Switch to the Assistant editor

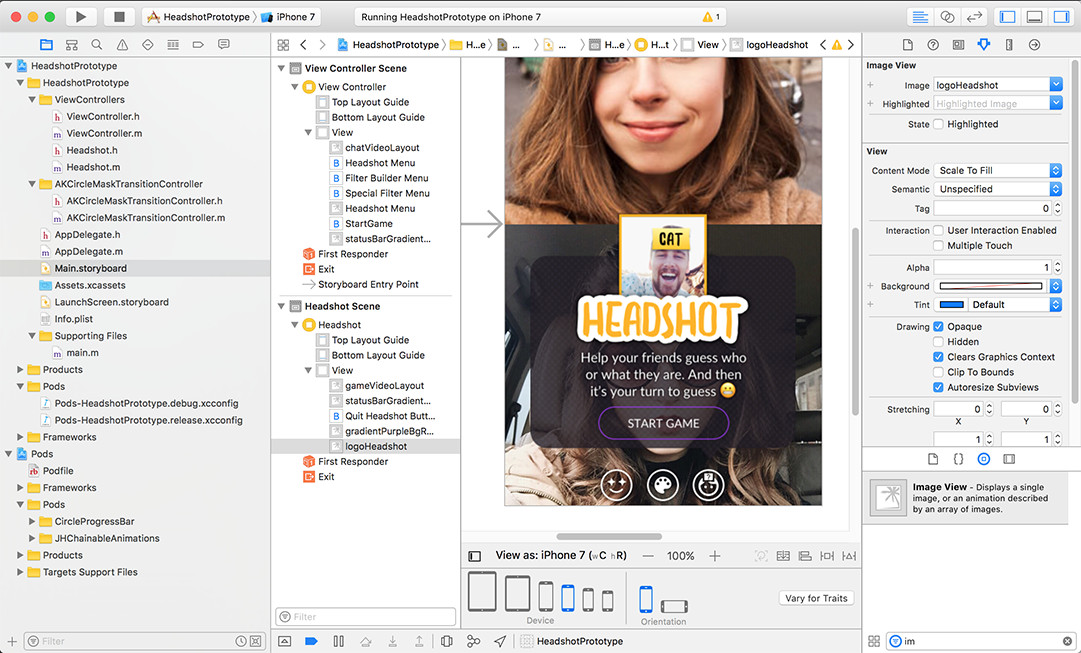947,17
